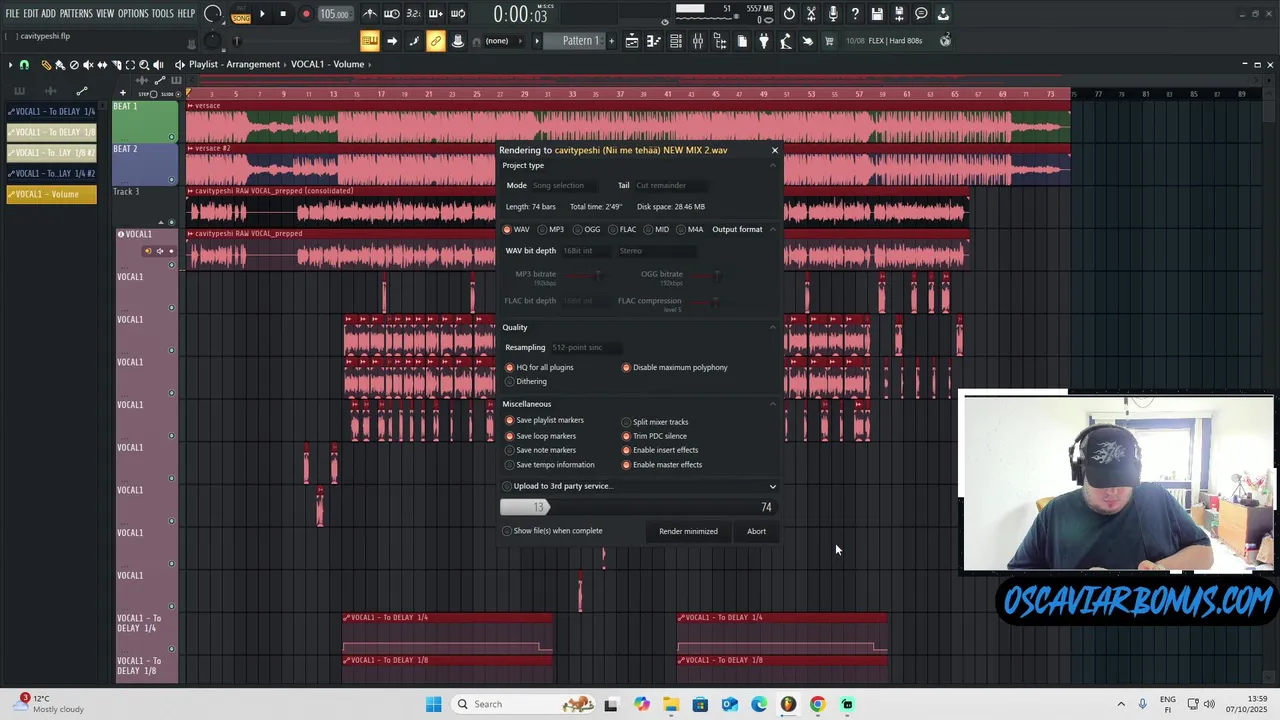Toggle the metronome icon

[370, 14]
